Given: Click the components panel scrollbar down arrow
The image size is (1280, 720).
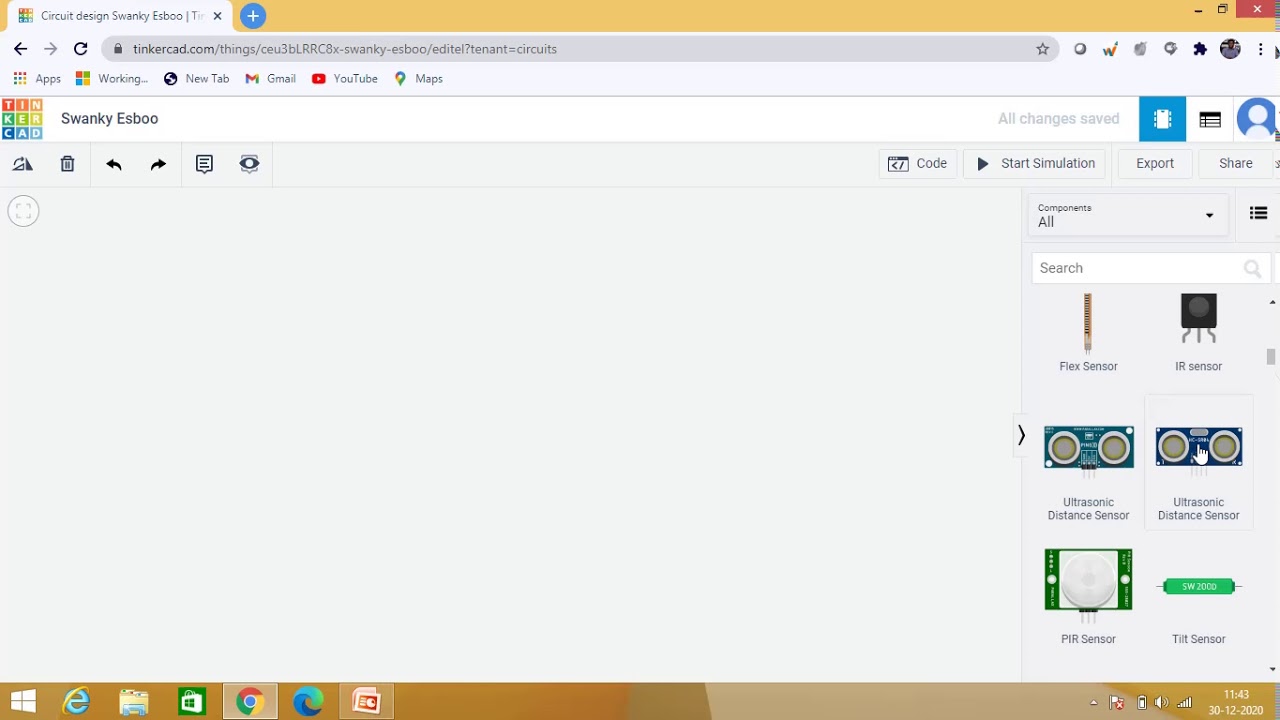Looking at the screenshot, I should click(x=1272, y=669).
